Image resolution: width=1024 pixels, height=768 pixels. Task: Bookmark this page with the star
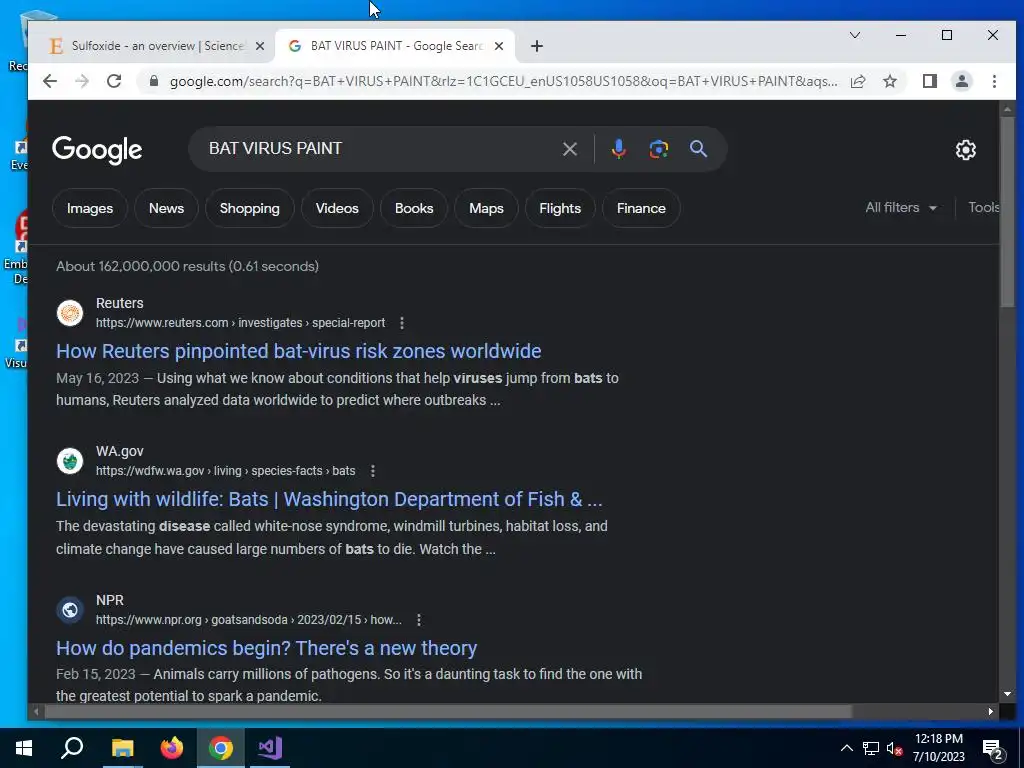point(889,81)
